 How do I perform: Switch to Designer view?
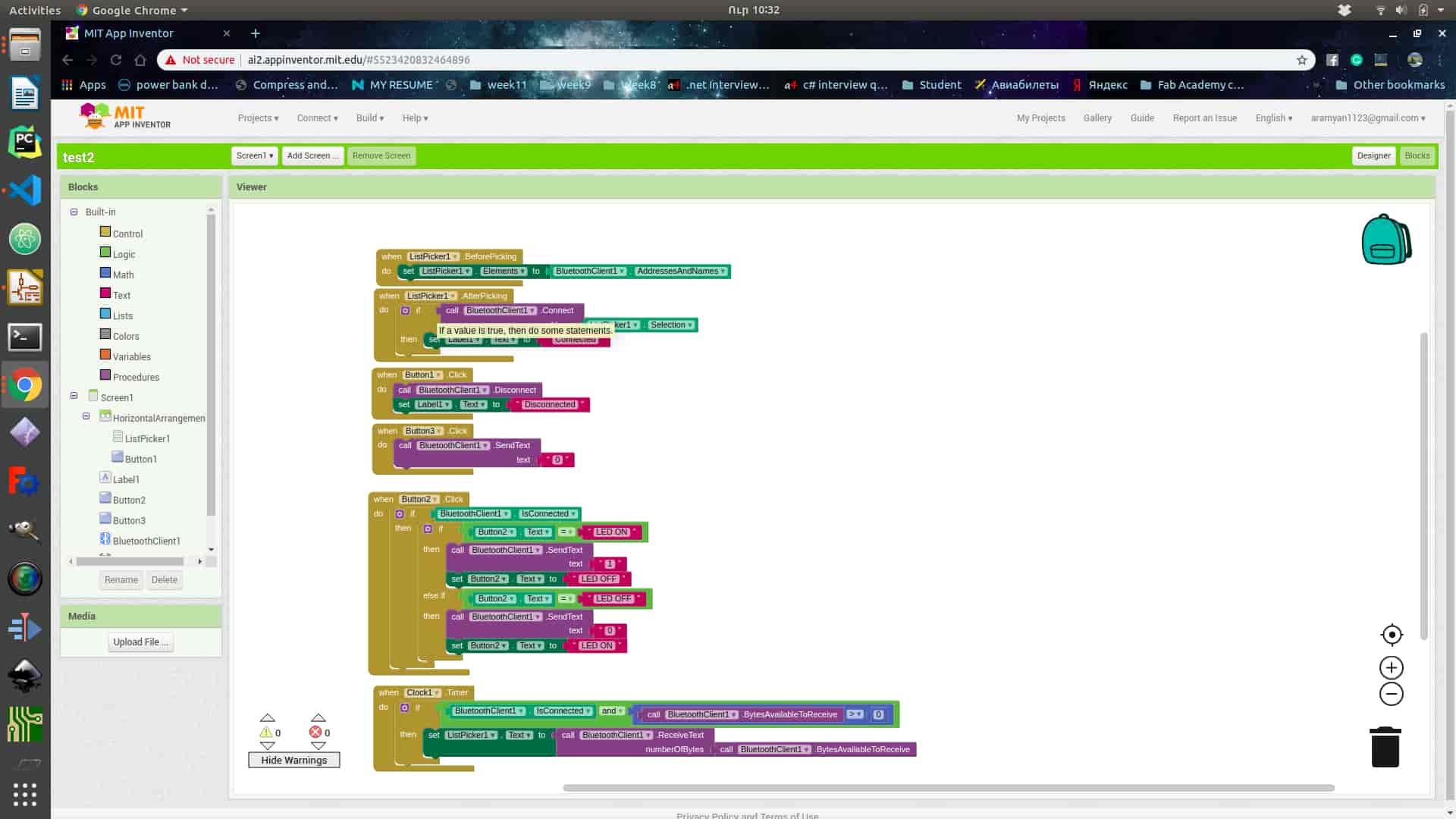point(1373,155)
